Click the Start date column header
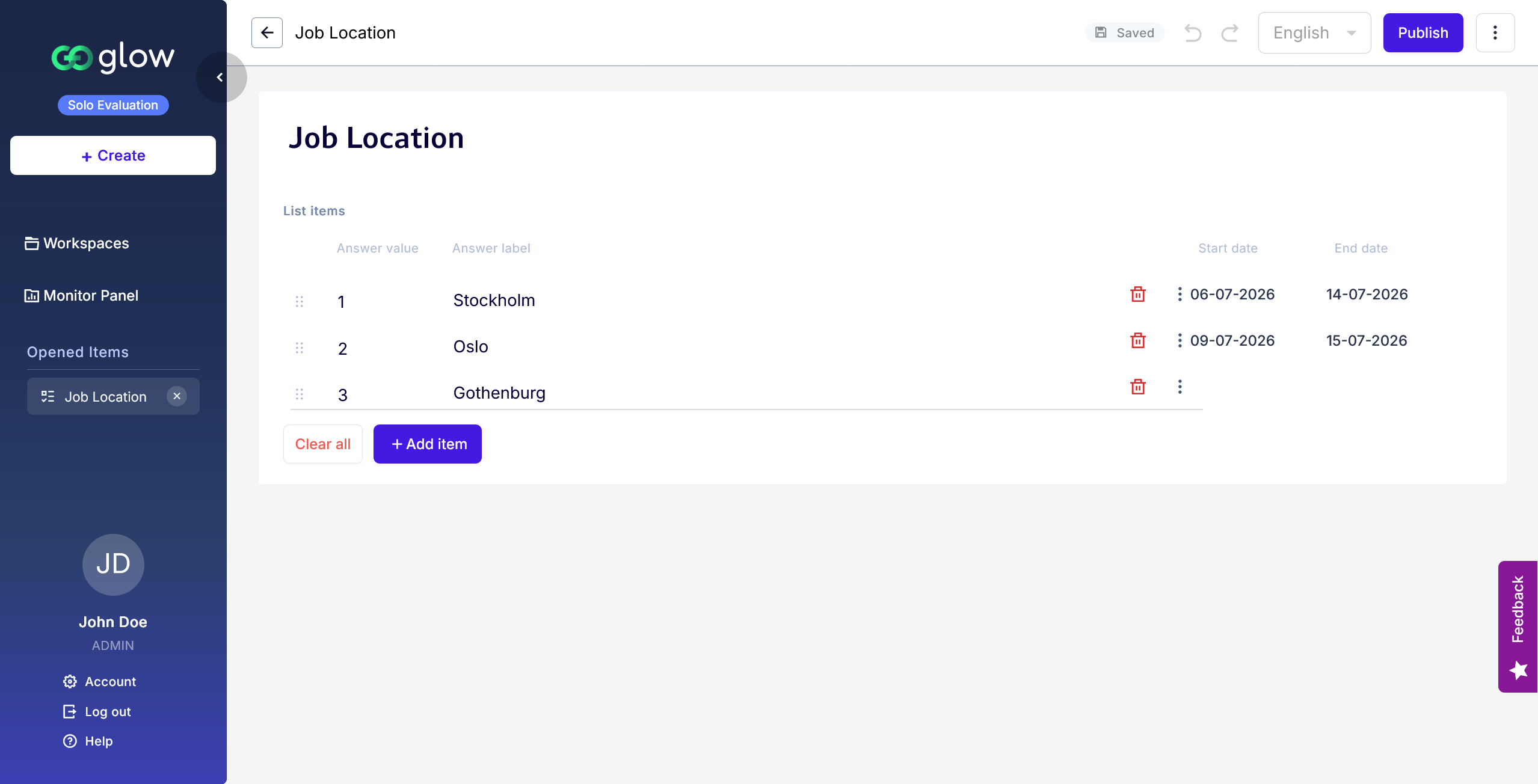This screenshot has width=1538, height=784. tap(1228, 248)
